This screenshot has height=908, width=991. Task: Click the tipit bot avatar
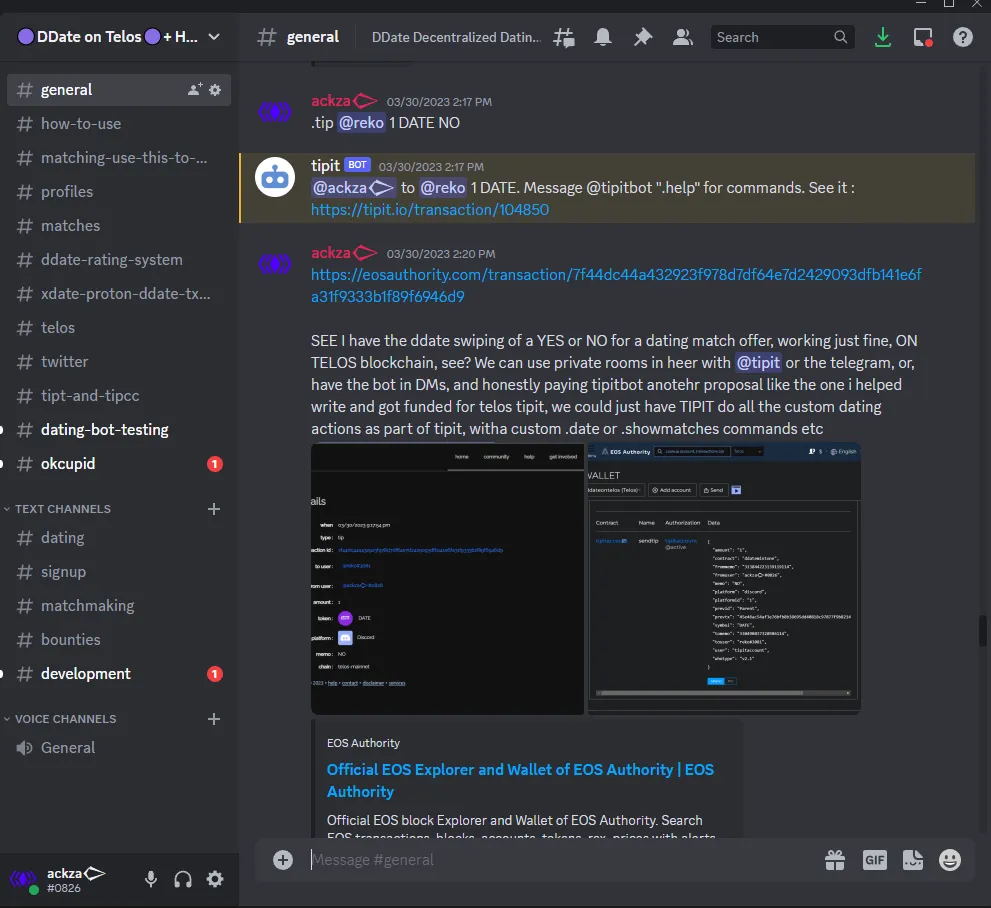(275, 177)
